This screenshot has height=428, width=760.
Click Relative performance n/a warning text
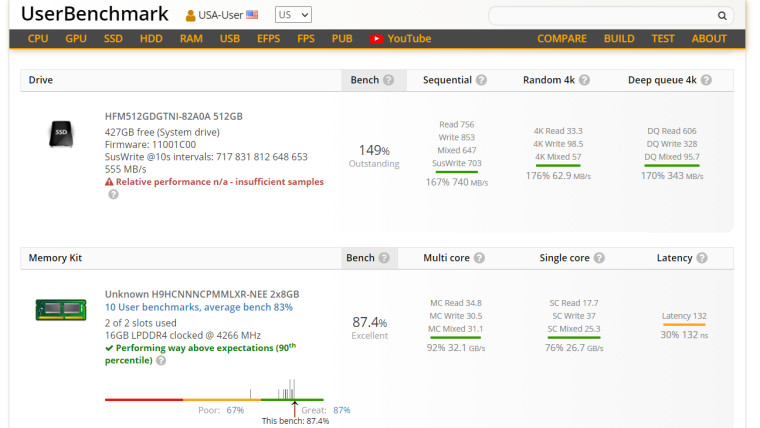(x=220, y=182)
